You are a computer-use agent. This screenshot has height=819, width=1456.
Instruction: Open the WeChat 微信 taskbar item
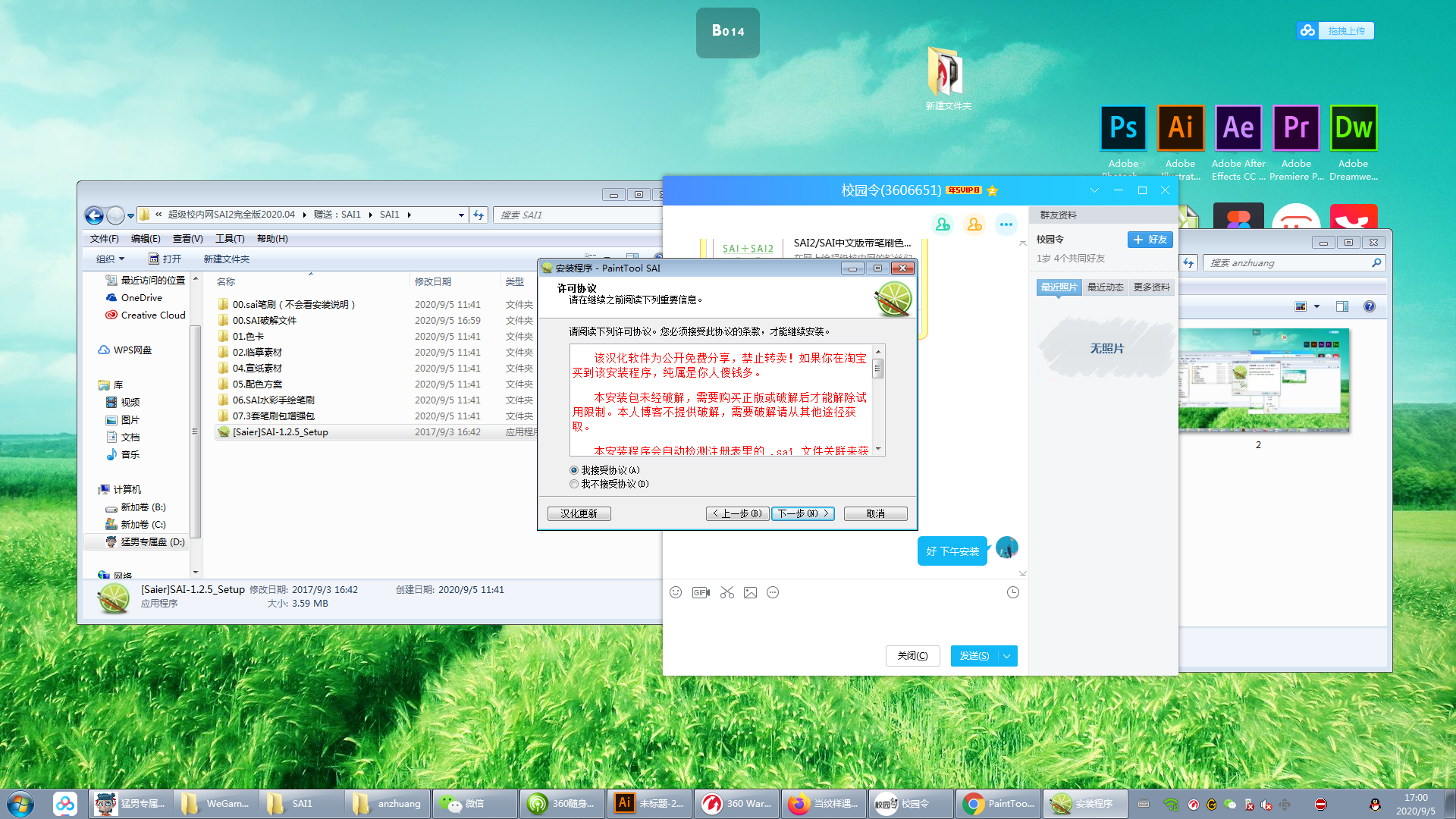point(474,803)
